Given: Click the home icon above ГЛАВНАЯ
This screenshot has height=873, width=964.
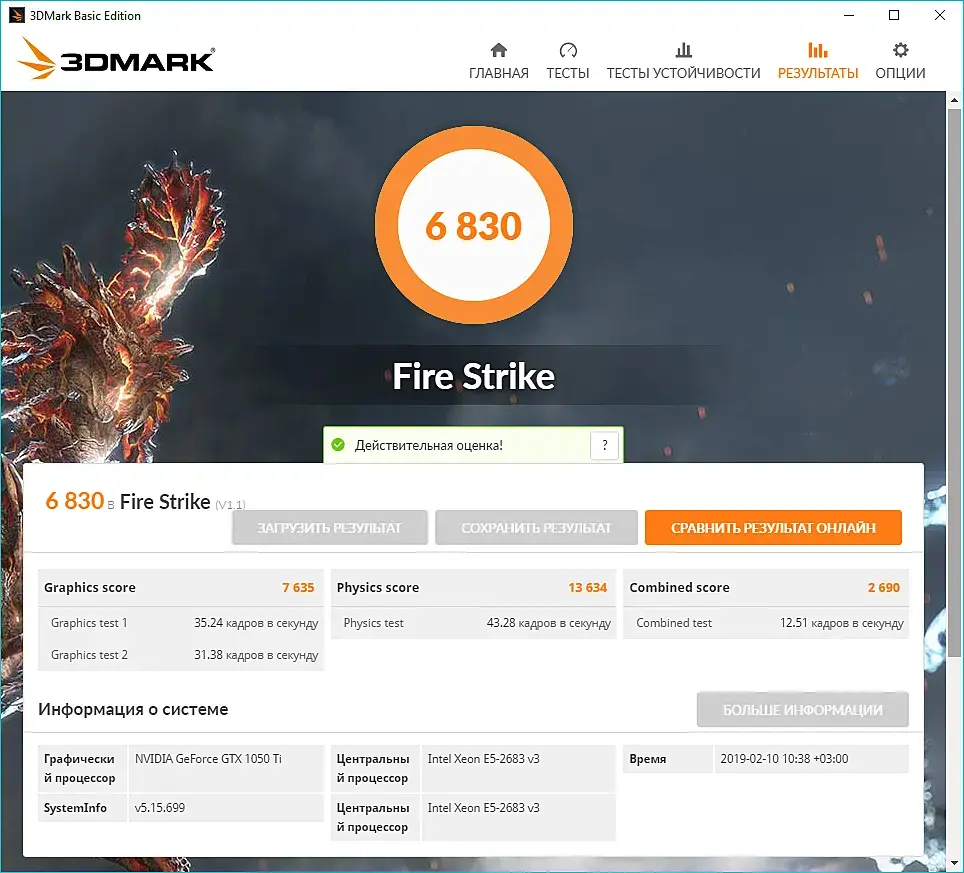Looking at the screenshot, I should (x=499, y=50).
